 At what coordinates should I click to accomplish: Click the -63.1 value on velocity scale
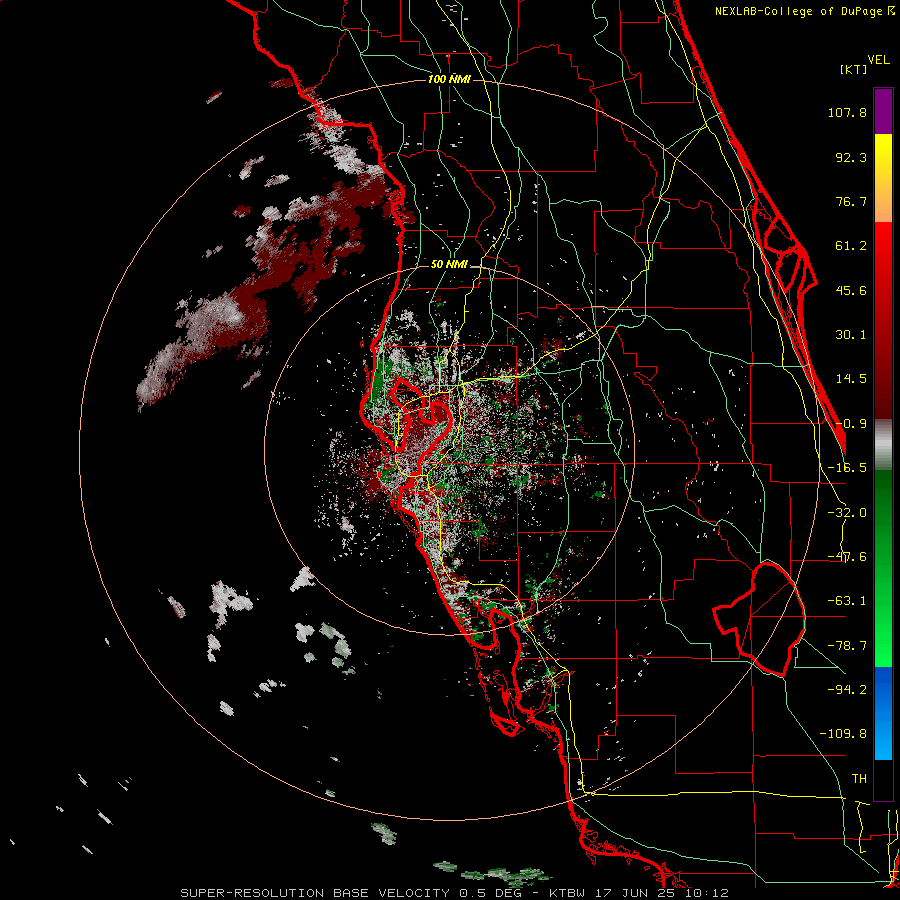click(x=847, y=601)
